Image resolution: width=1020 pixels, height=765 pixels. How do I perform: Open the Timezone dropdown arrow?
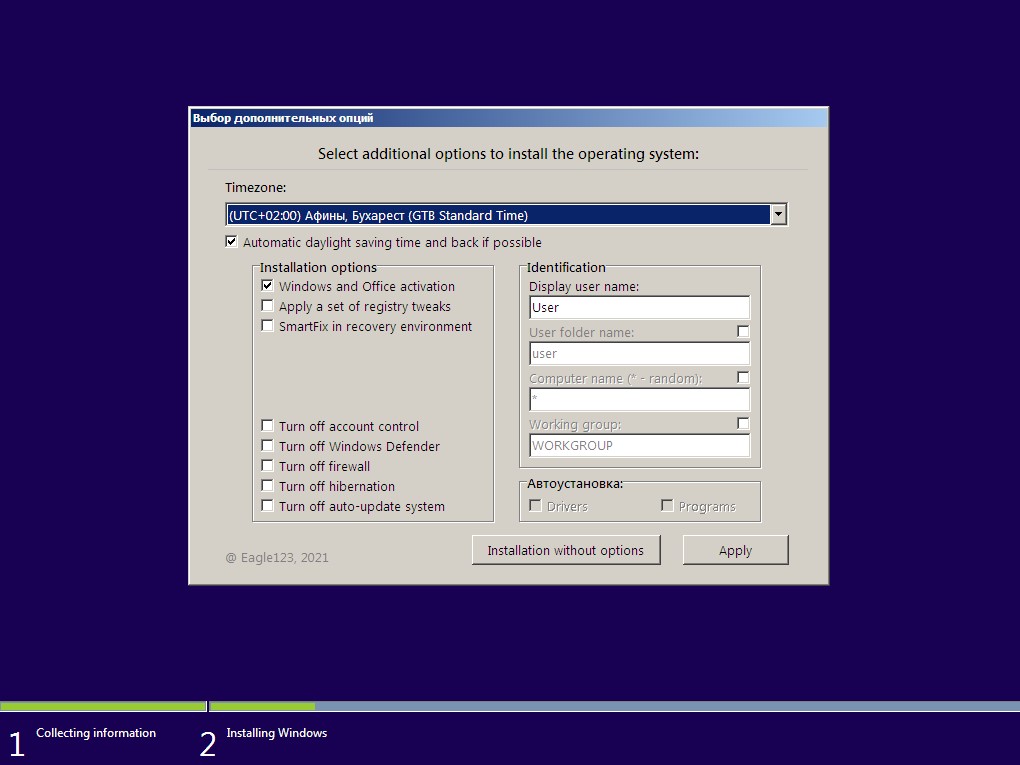[x=778, y=215]
